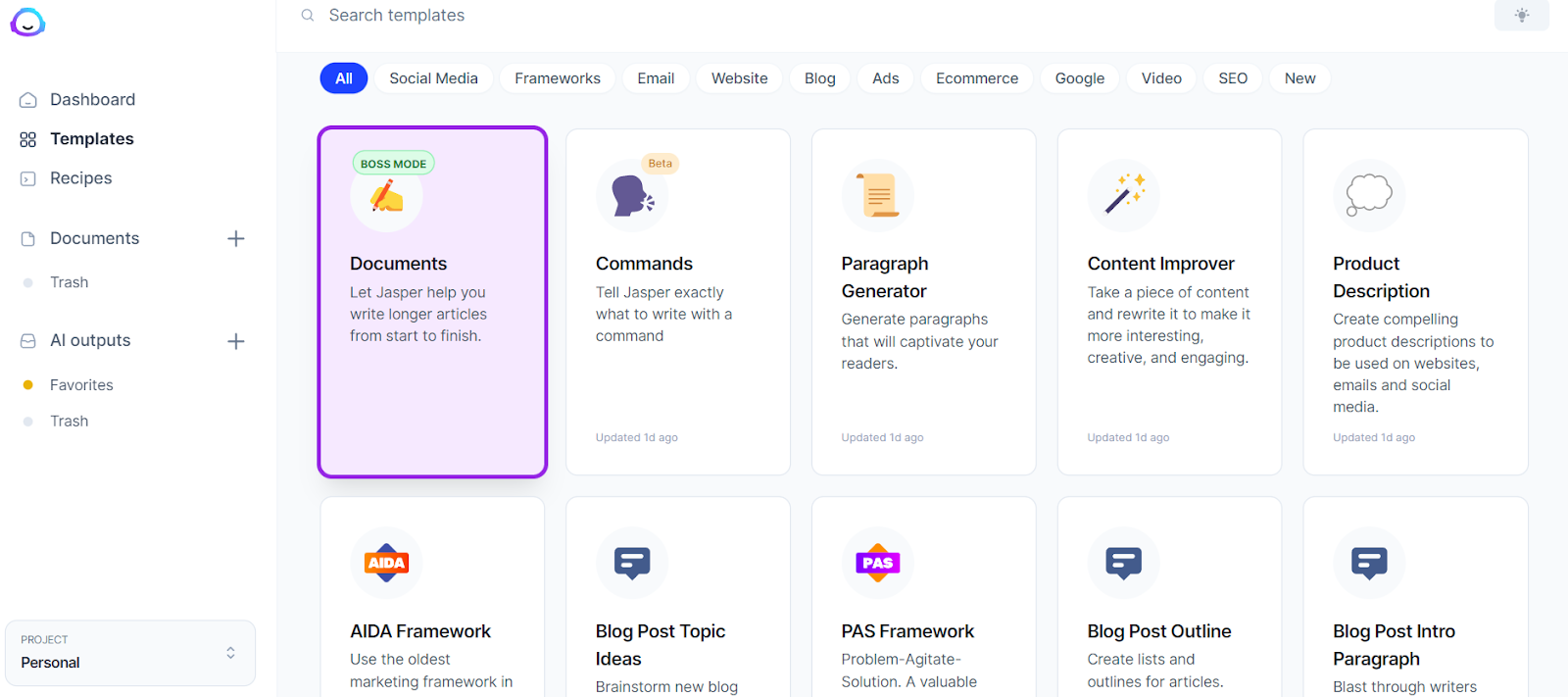
Task: Switch to the Blog filter
Action: [820, 78]
